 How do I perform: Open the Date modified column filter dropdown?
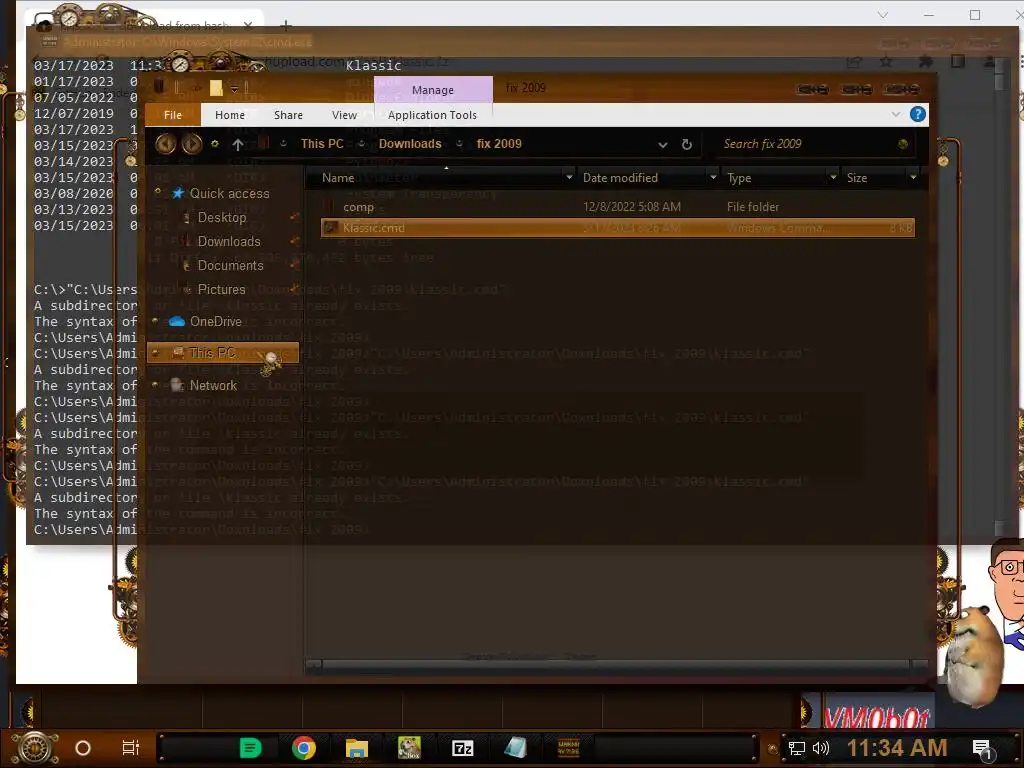[x=713, y=177]
